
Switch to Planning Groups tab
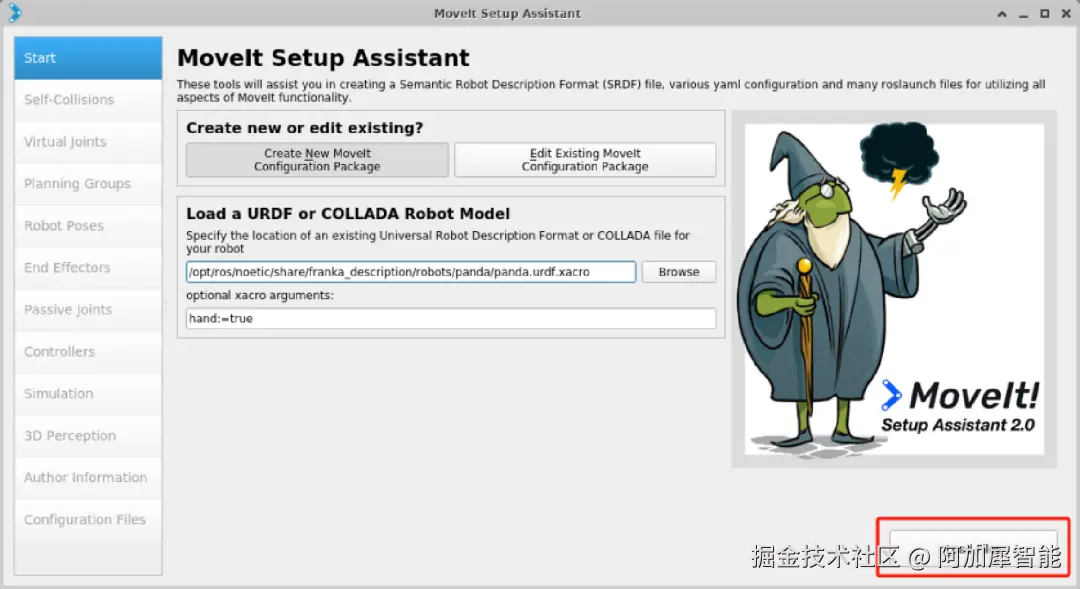coord(88,184)
